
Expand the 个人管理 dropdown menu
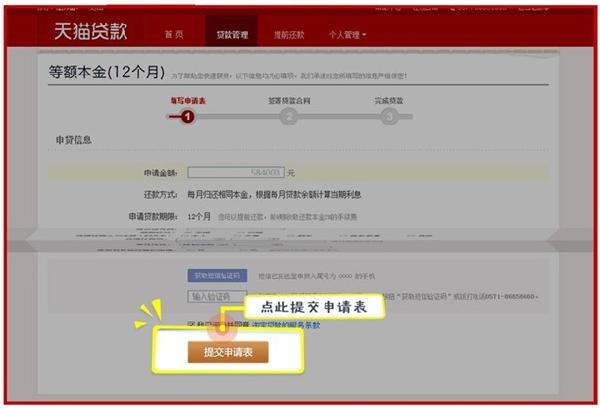click(347, 35)
